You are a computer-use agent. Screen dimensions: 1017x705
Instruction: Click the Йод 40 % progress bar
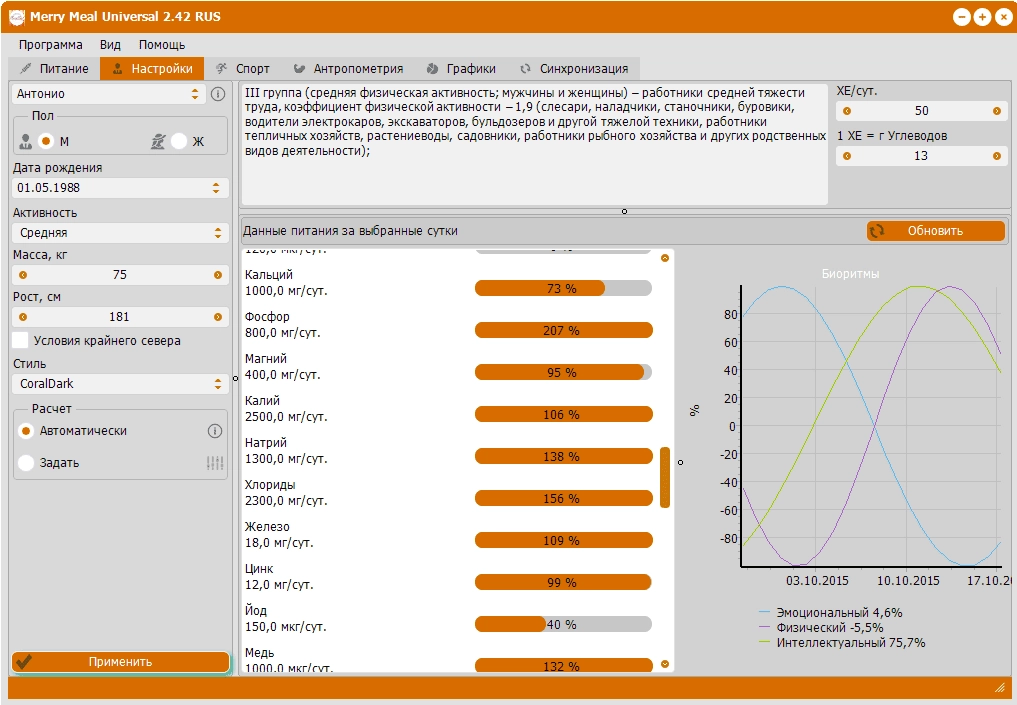pyautogui.click(x=563, y=625)
